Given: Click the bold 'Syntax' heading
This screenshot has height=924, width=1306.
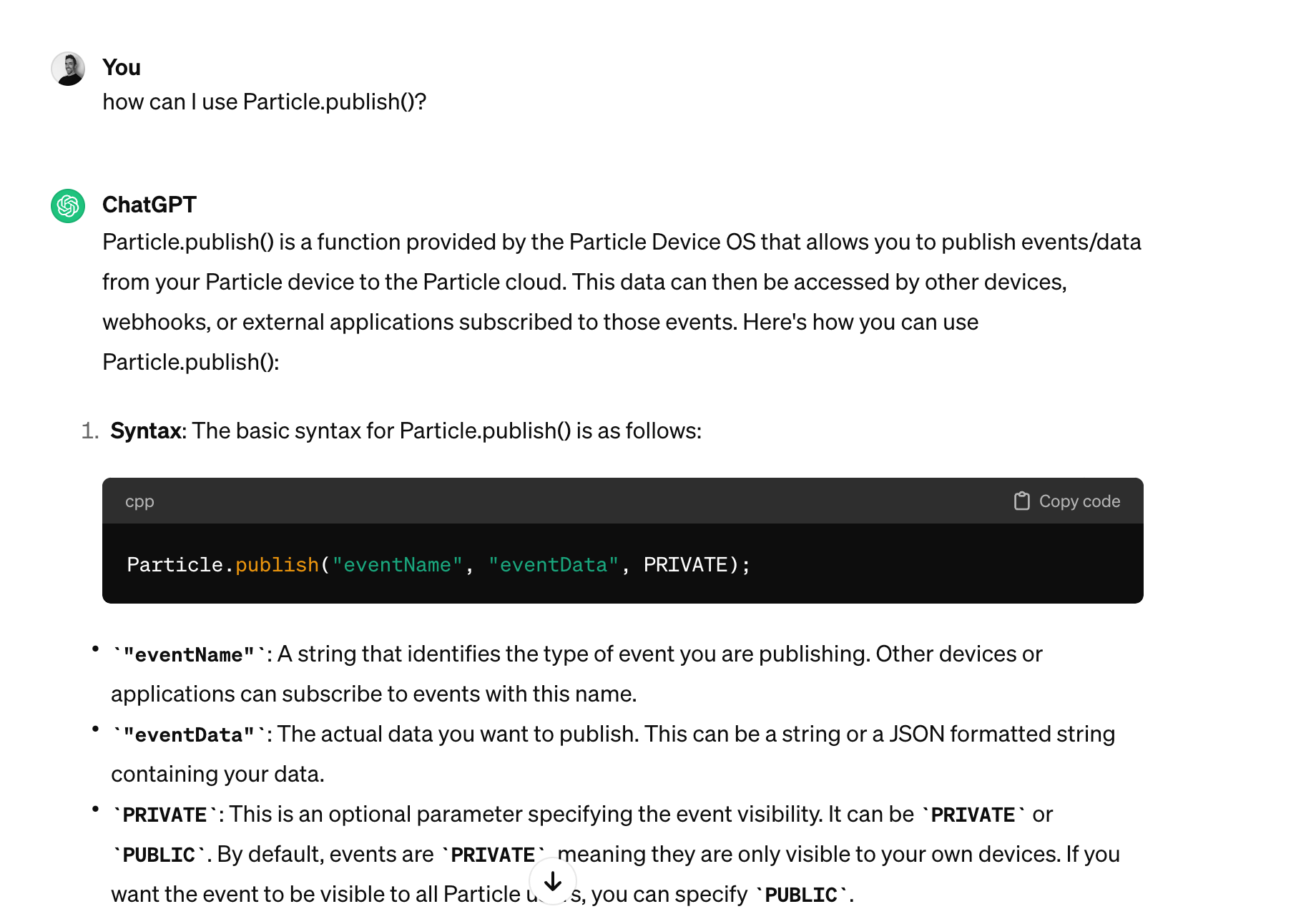Looking at the screenshot, I should click(146, 431).
